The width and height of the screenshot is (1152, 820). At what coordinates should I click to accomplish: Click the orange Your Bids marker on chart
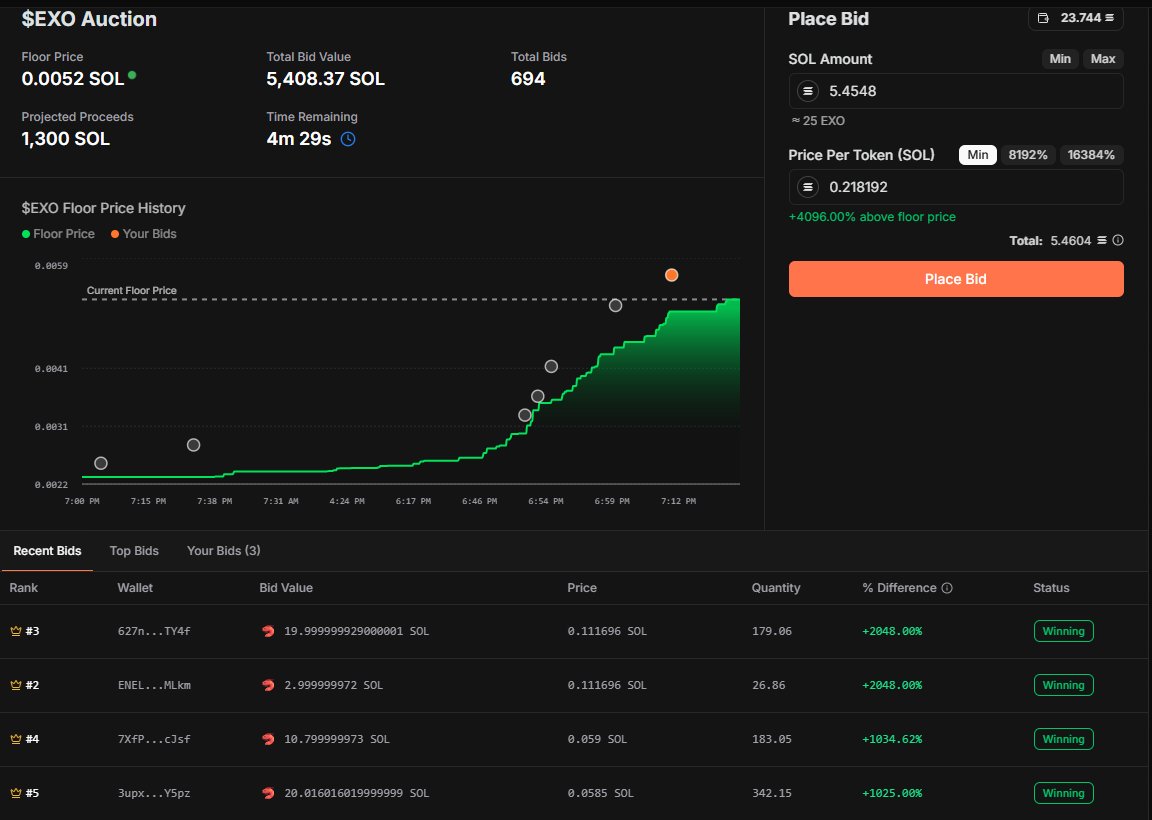[x=671, y=274]
